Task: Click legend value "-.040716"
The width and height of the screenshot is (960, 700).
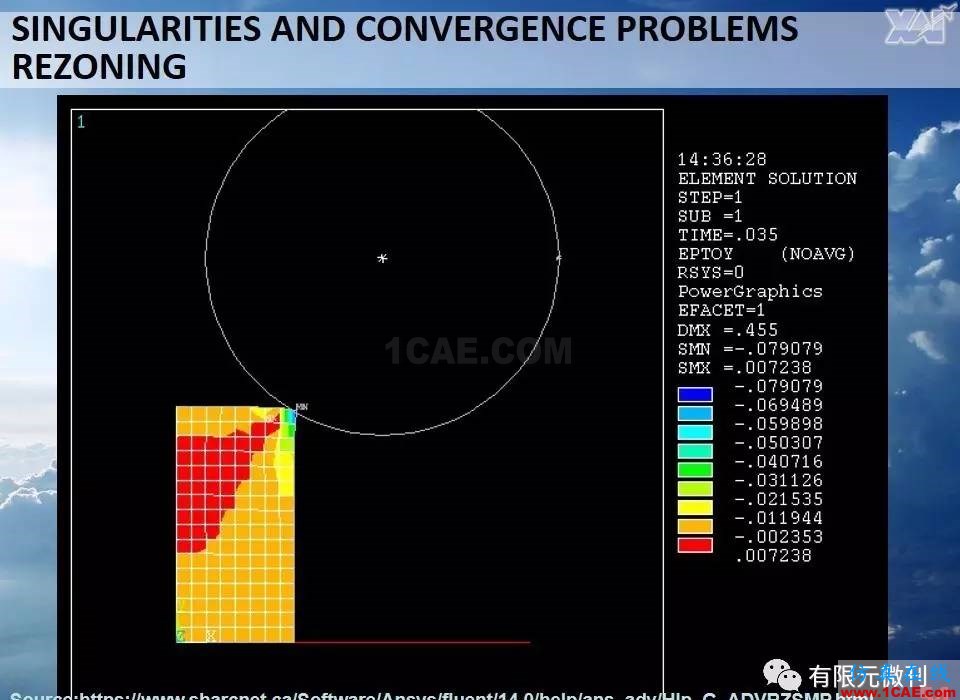Action: coord(778,462)
